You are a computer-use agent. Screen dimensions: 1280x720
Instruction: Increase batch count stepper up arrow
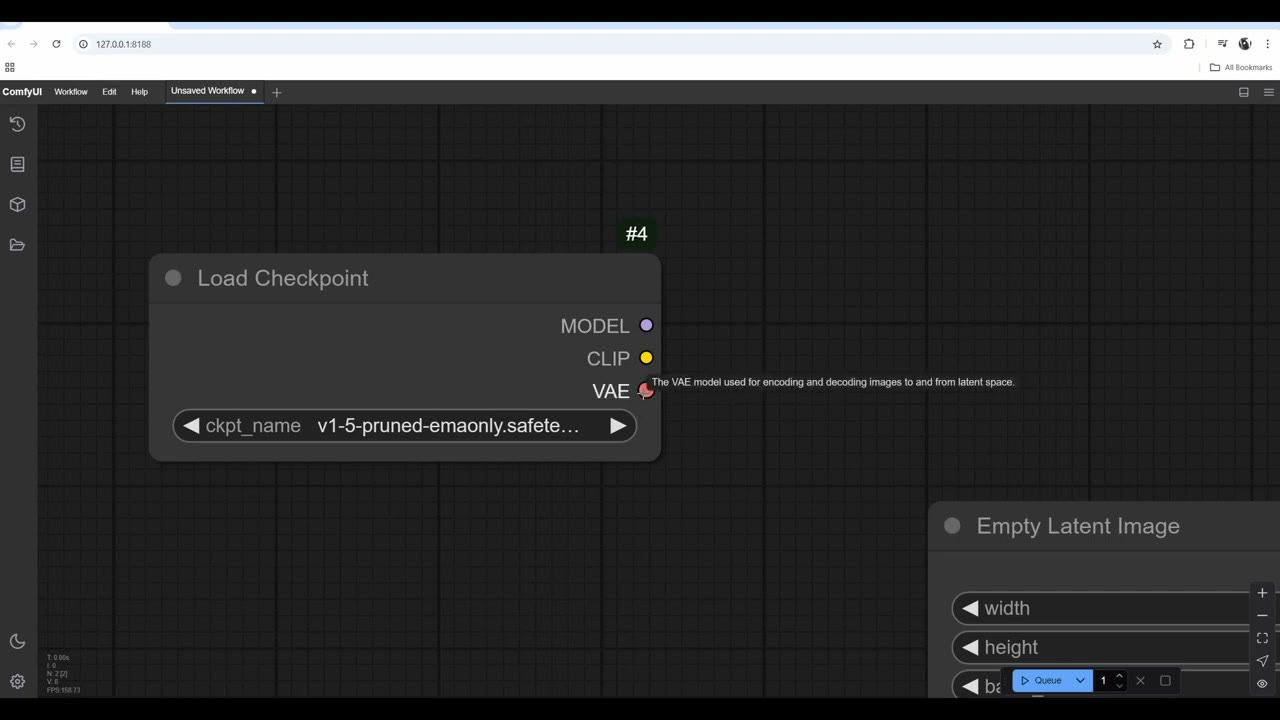tap(1119, 676)
